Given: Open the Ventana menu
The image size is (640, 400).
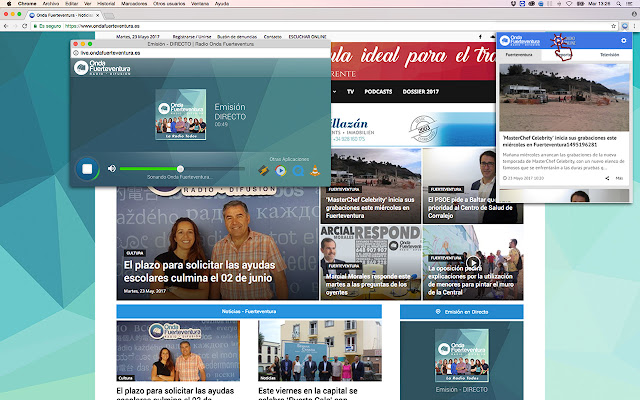Looking at the screenshot, I should click(200, 3).
